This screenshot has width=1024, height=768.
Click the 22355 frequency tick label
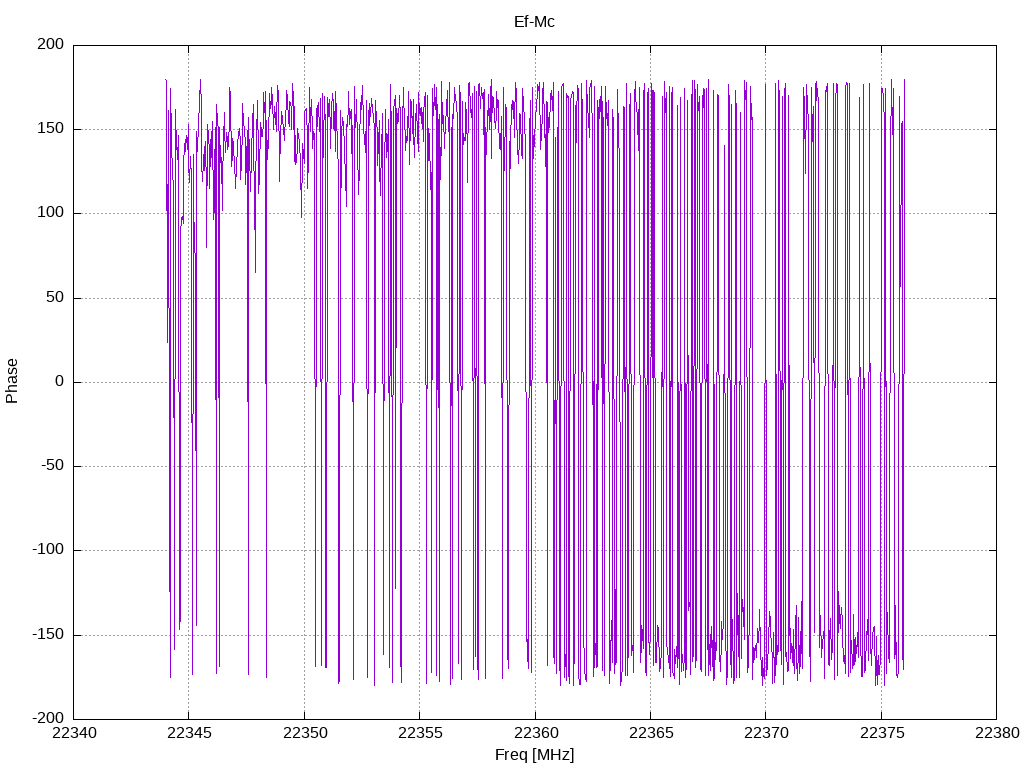(x=420, y=733)
